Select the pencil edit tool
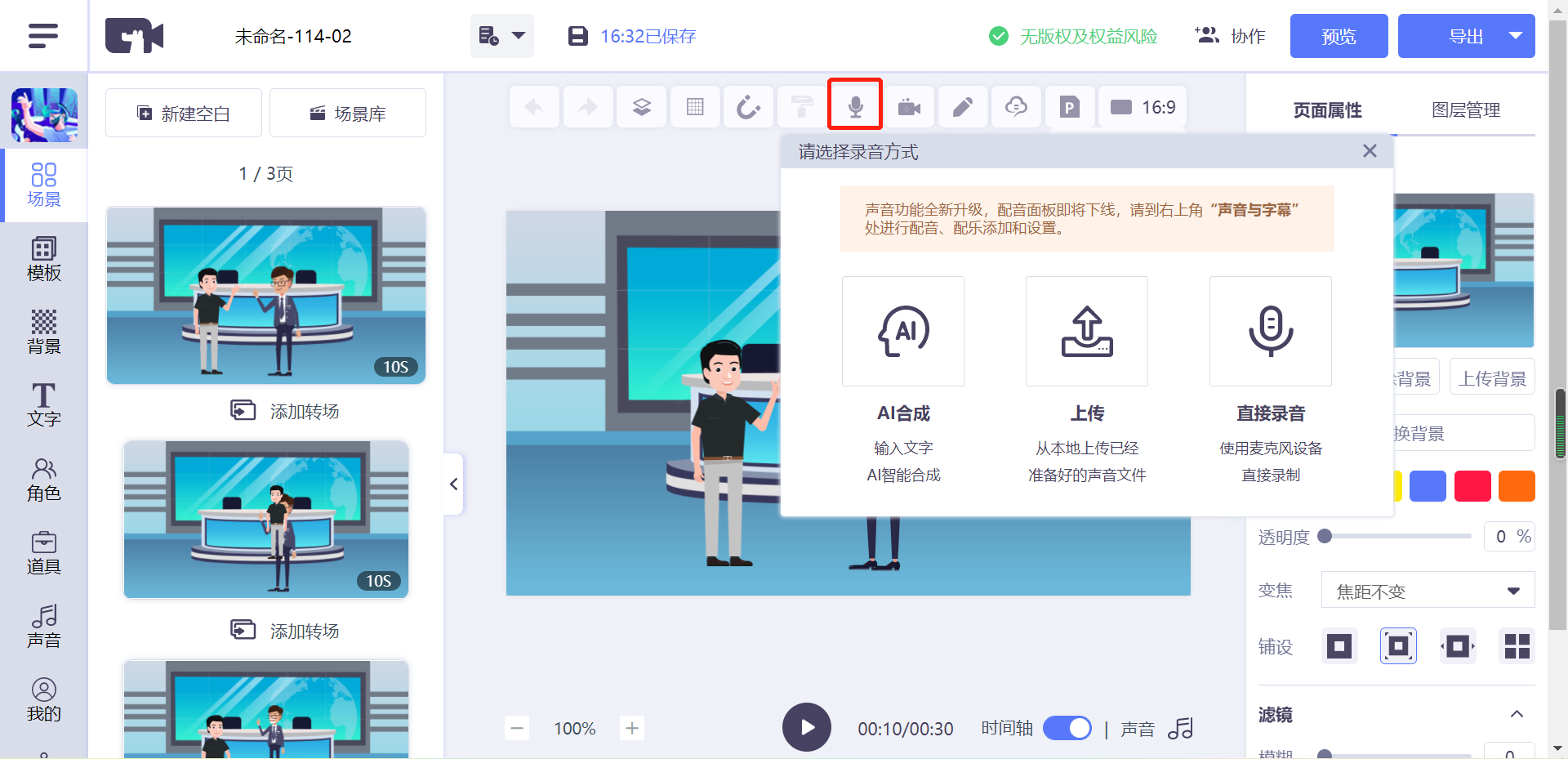 click(x=963, y=107)
